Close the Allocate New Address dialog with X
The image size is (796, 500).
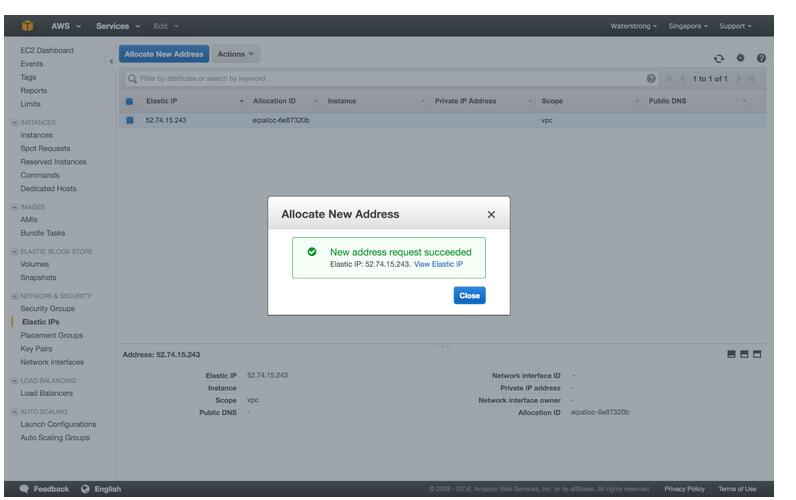pyautogui.click(x=491, y=215)
